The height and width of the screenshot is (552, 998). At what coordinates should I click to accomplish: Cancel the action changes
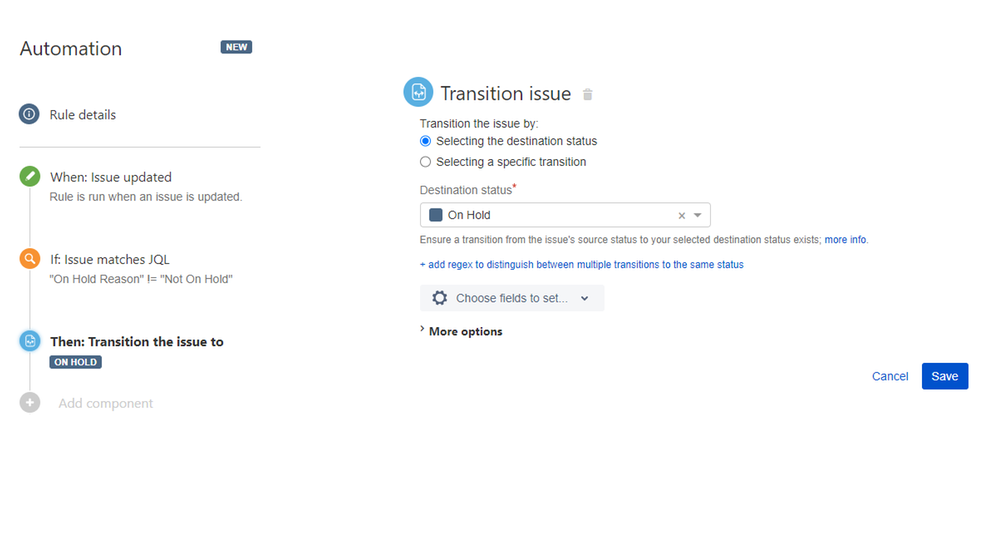[890, 376]
